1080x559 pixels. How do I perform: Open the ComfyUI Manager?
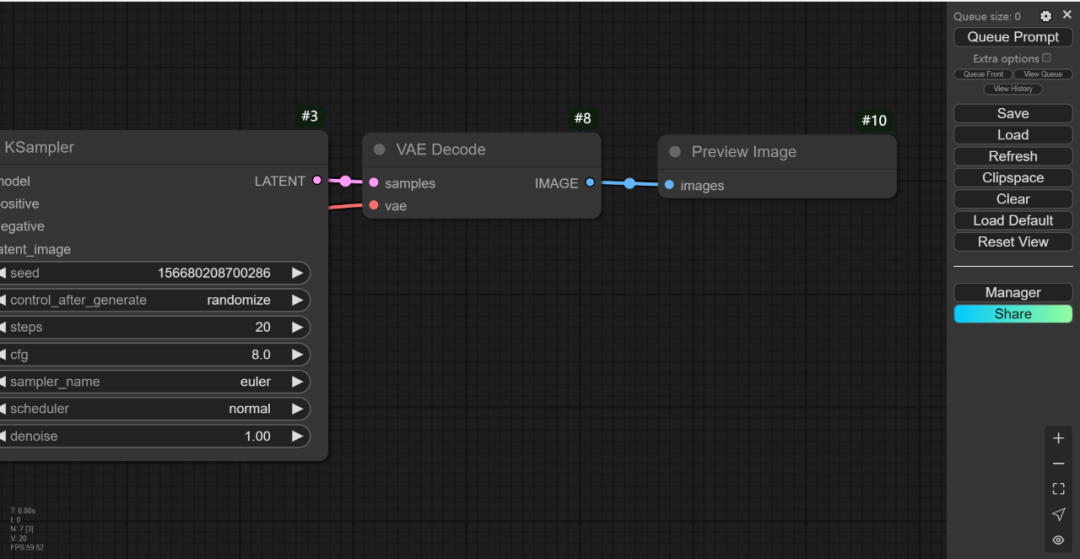pyautogui.click(x=1012, y=293)
